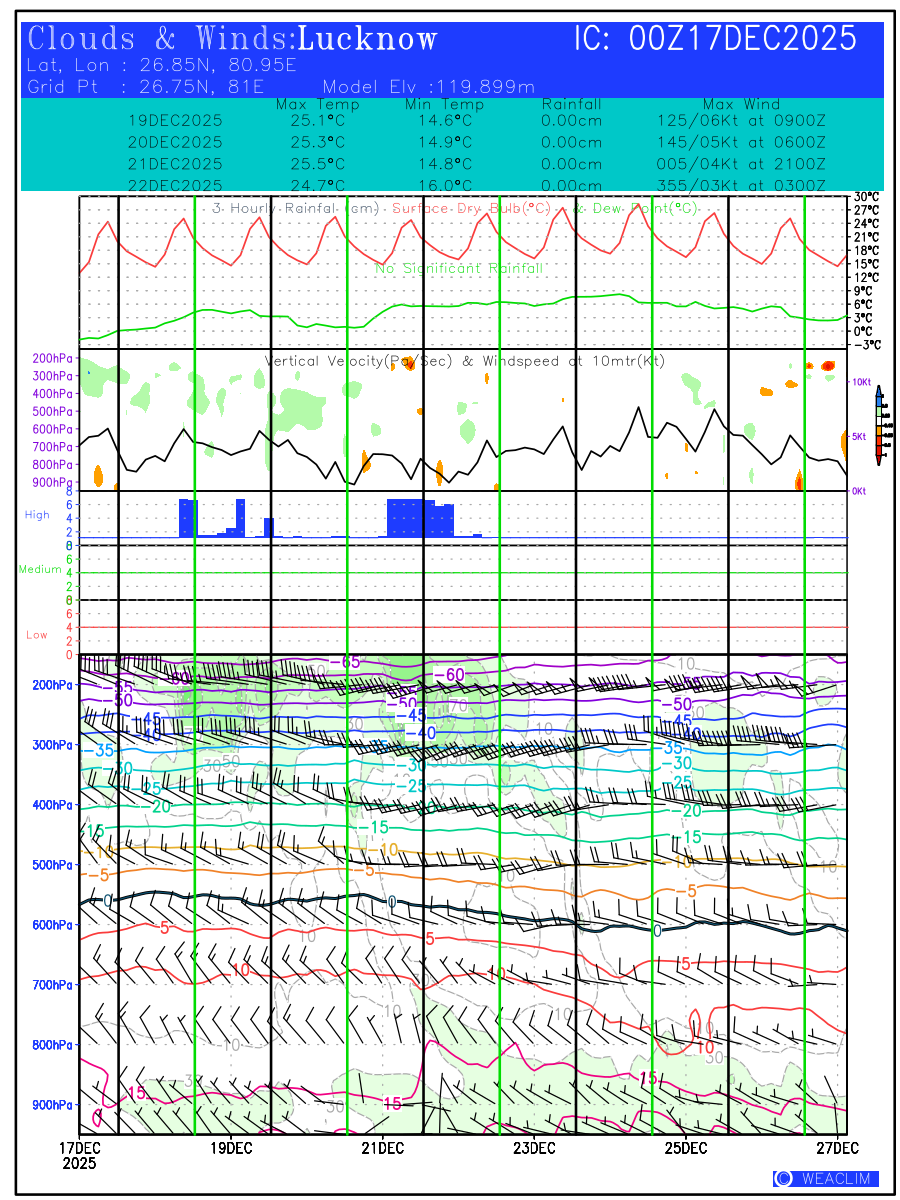The width and height of the screenshot is (900, 1200).
Task: Click the Rainfall column header
Action: click(x=571, y=104)
